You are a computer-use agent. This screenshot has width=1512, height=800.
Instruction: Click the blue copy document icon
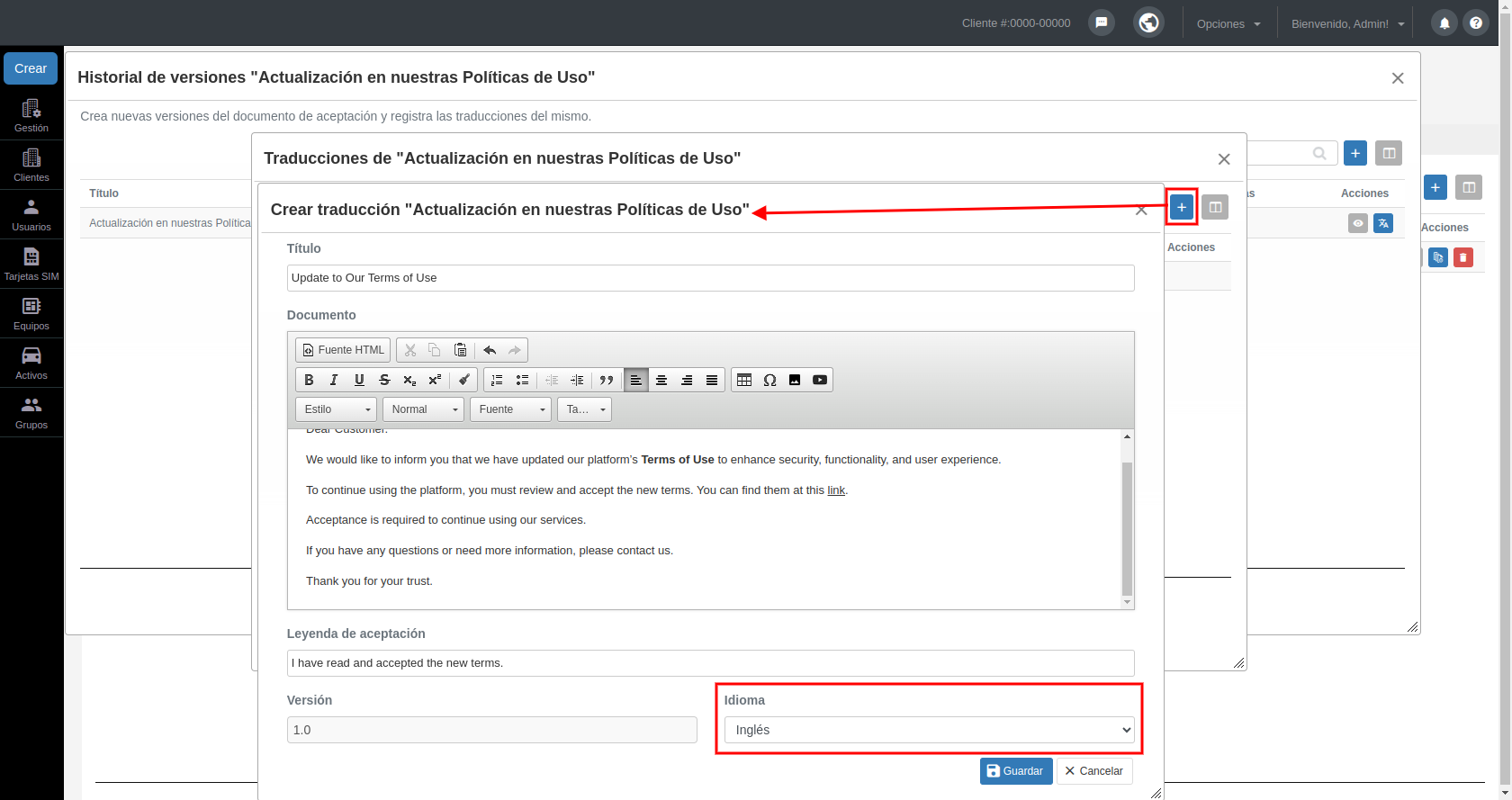pos(1438,257)
